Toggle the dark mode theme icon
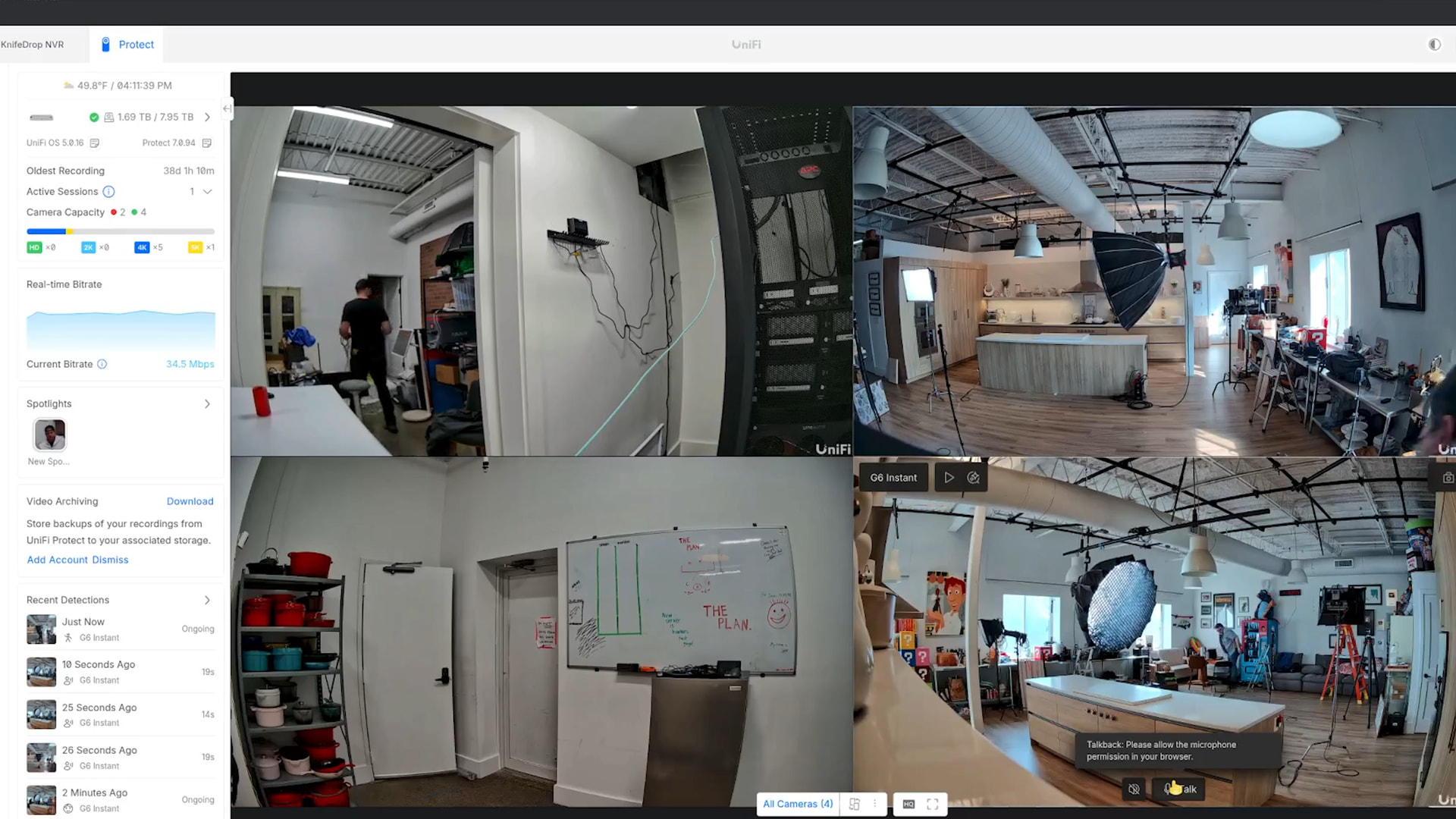The height and width of the screenshot is (819, 1456). 1434,45
